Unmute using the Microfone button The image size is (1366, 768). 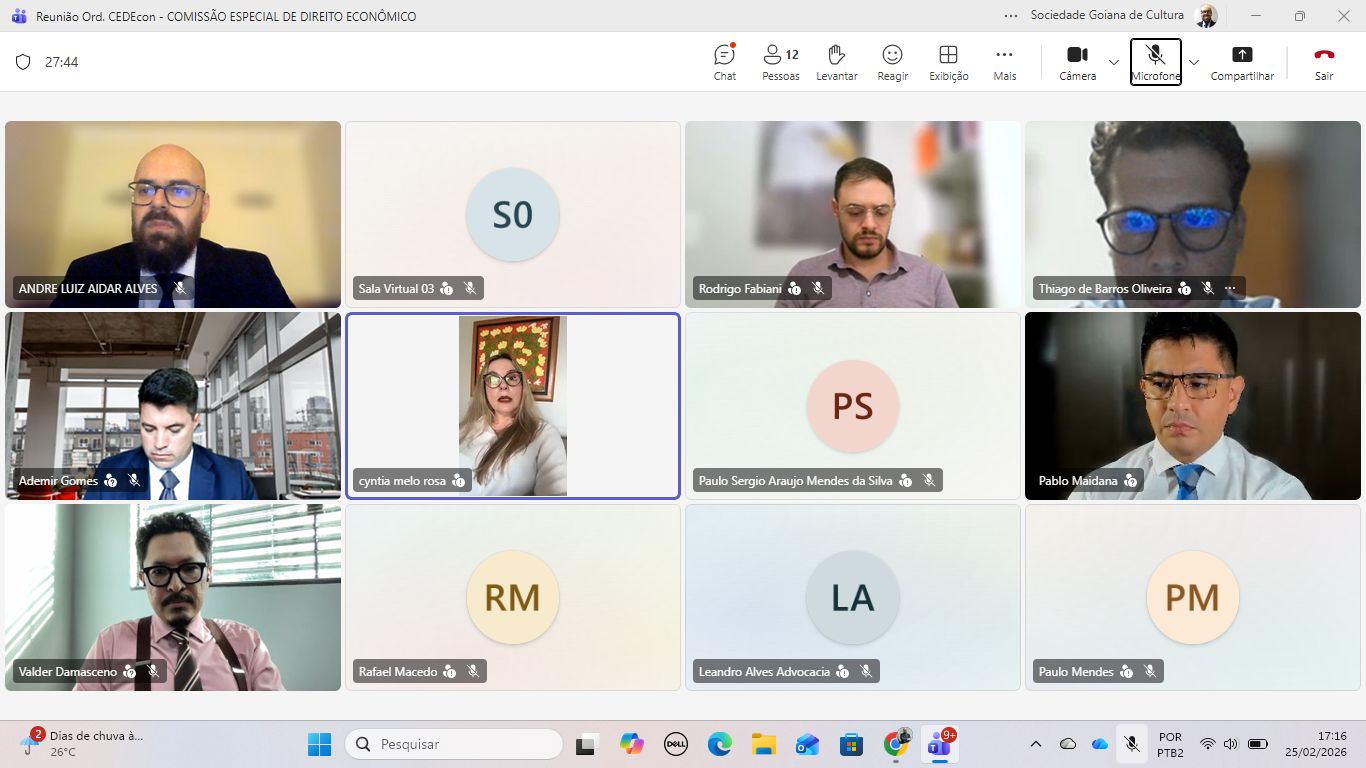pos(1155,62)
